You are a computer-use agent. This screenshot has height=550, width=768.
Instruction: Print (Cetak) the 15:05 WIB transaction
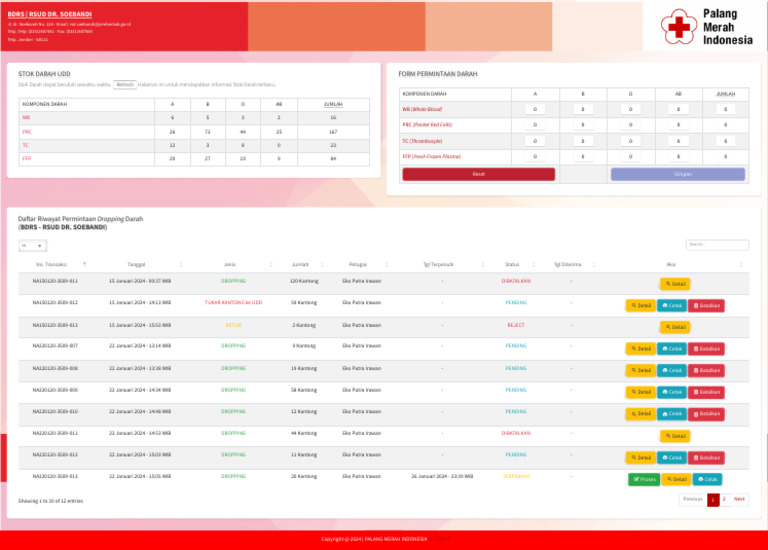[707, 479]
